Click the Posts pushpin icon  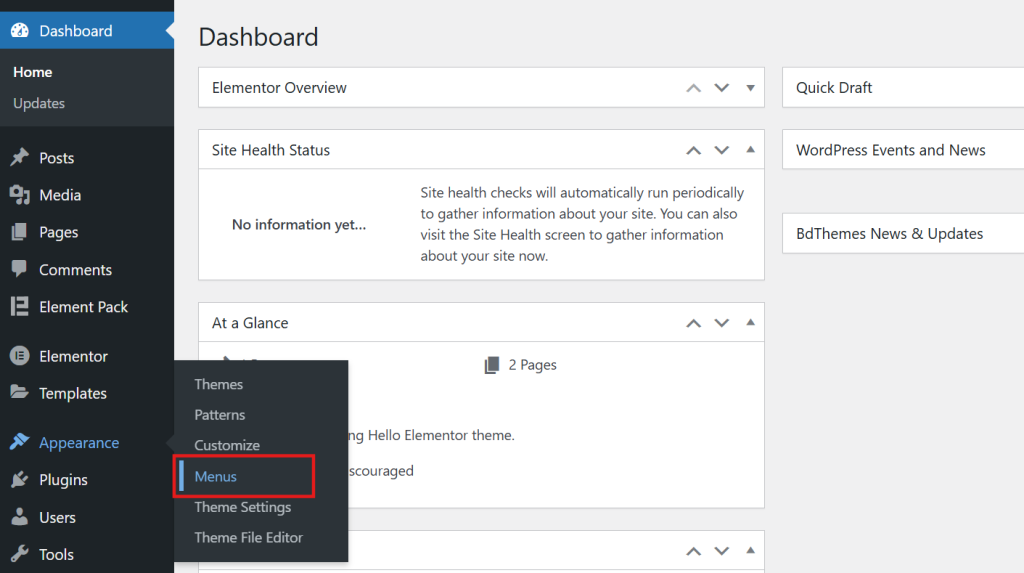point(19,158)
